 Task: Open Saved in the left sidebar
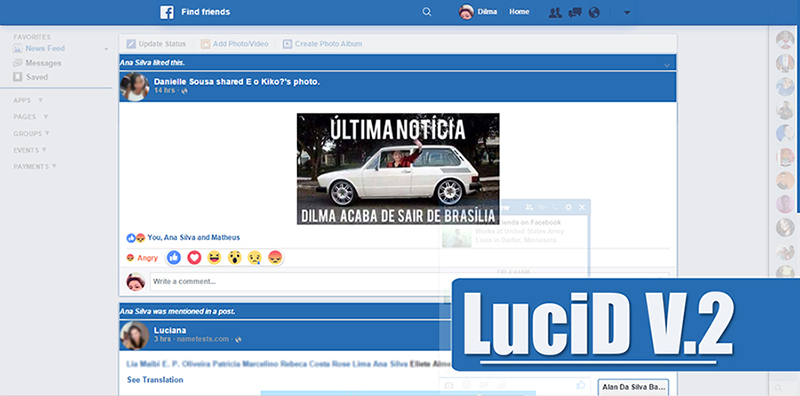[x=30, y=77]
